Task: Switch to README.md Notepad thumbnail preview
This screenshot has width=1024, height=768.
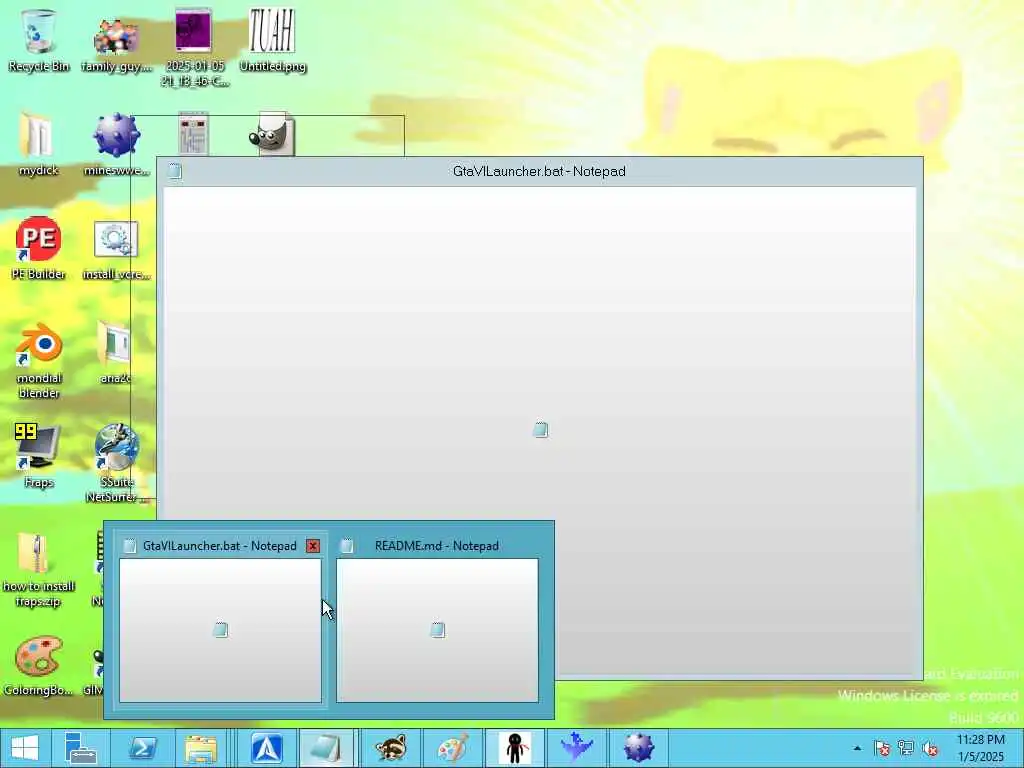Action: 437,630
